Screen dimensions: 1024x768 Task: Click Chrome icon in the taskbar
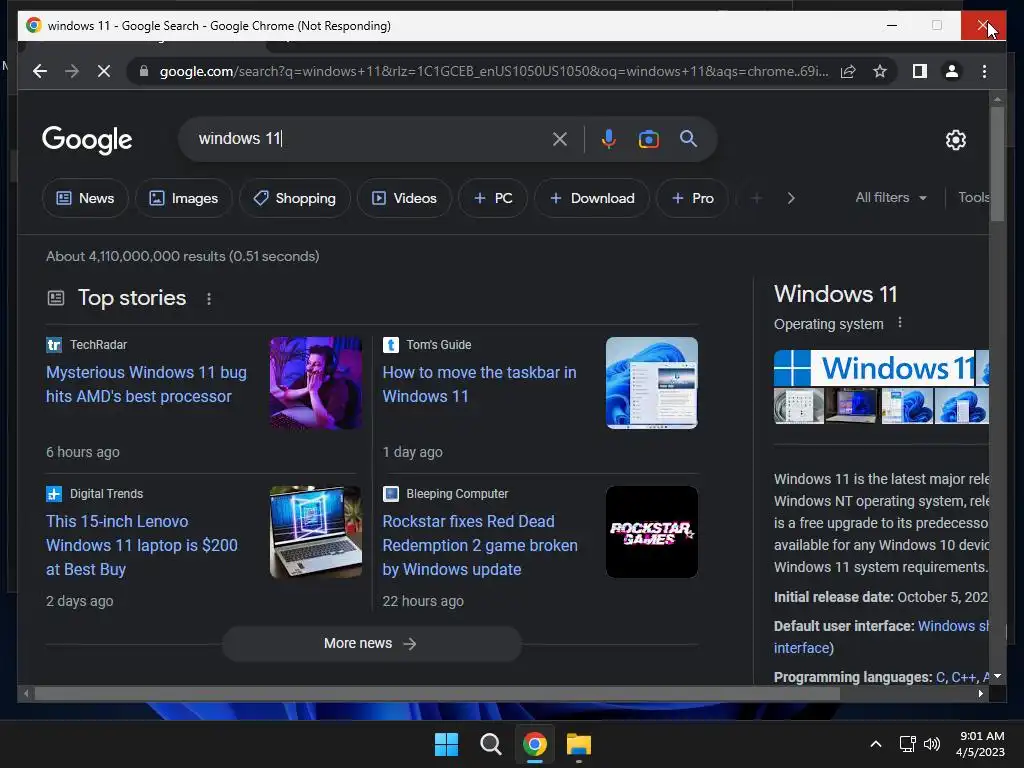tap(535, 744)
